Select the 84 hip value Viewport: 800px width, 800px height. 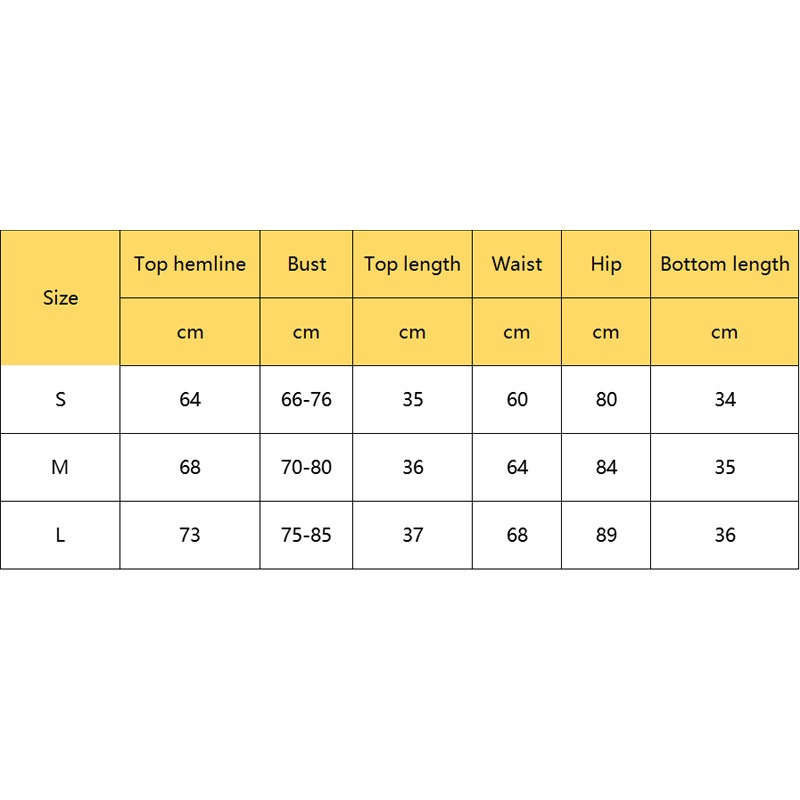606,467
